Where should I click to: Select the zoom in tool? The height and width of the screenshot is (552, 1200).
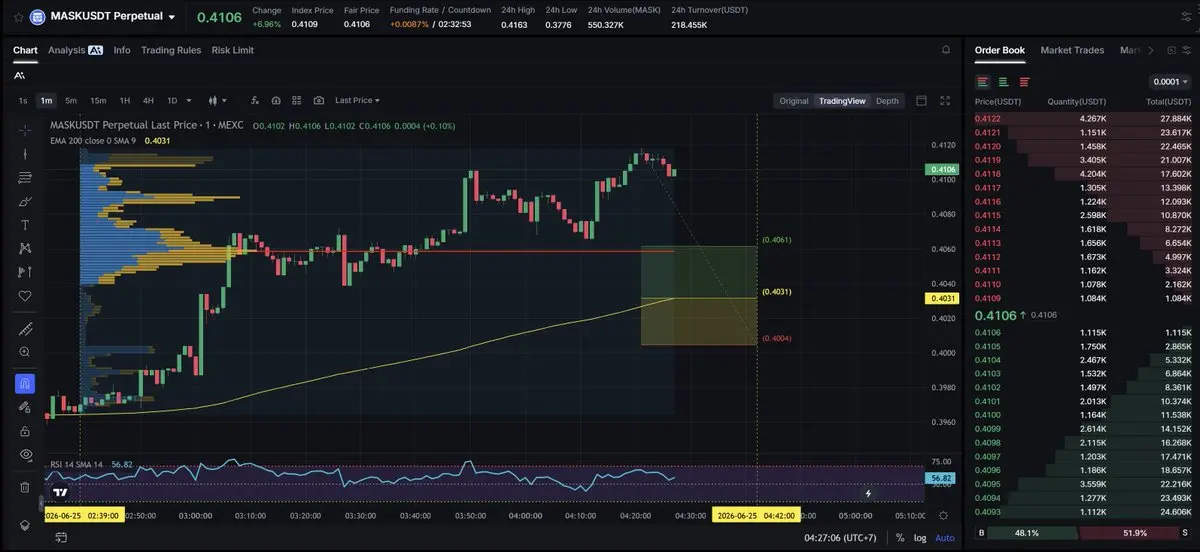coord(25,352)
